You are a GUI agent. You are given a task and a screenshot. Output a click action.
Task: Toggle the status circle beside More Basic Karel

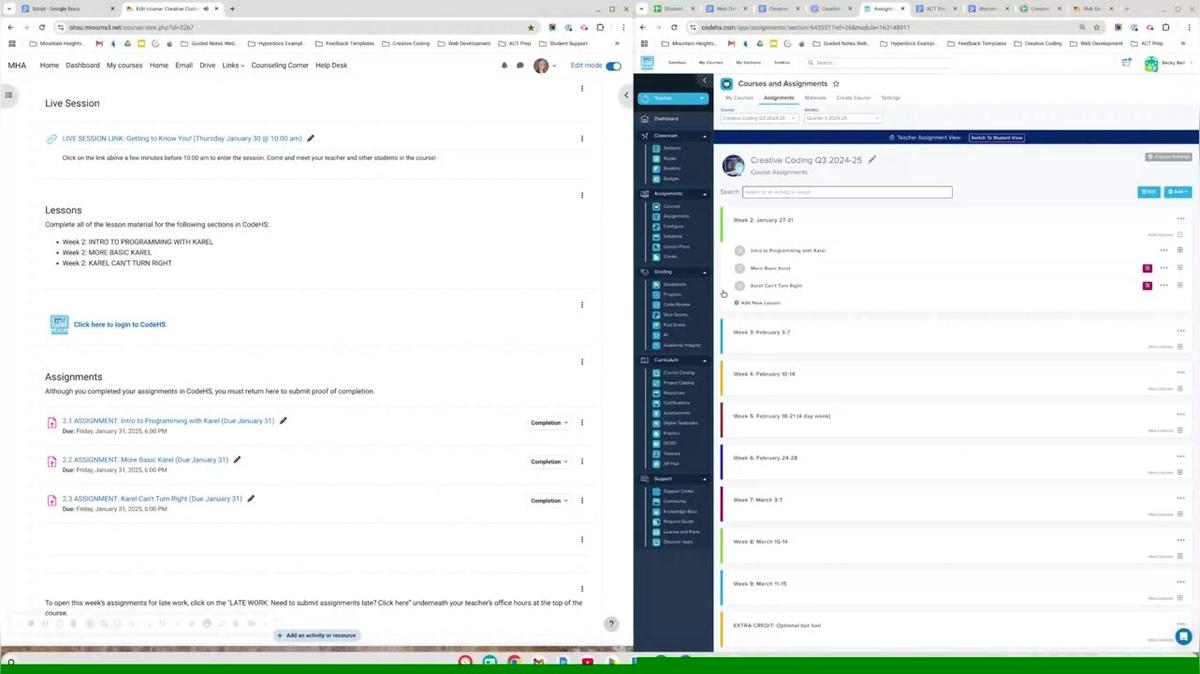coord(740,268)
